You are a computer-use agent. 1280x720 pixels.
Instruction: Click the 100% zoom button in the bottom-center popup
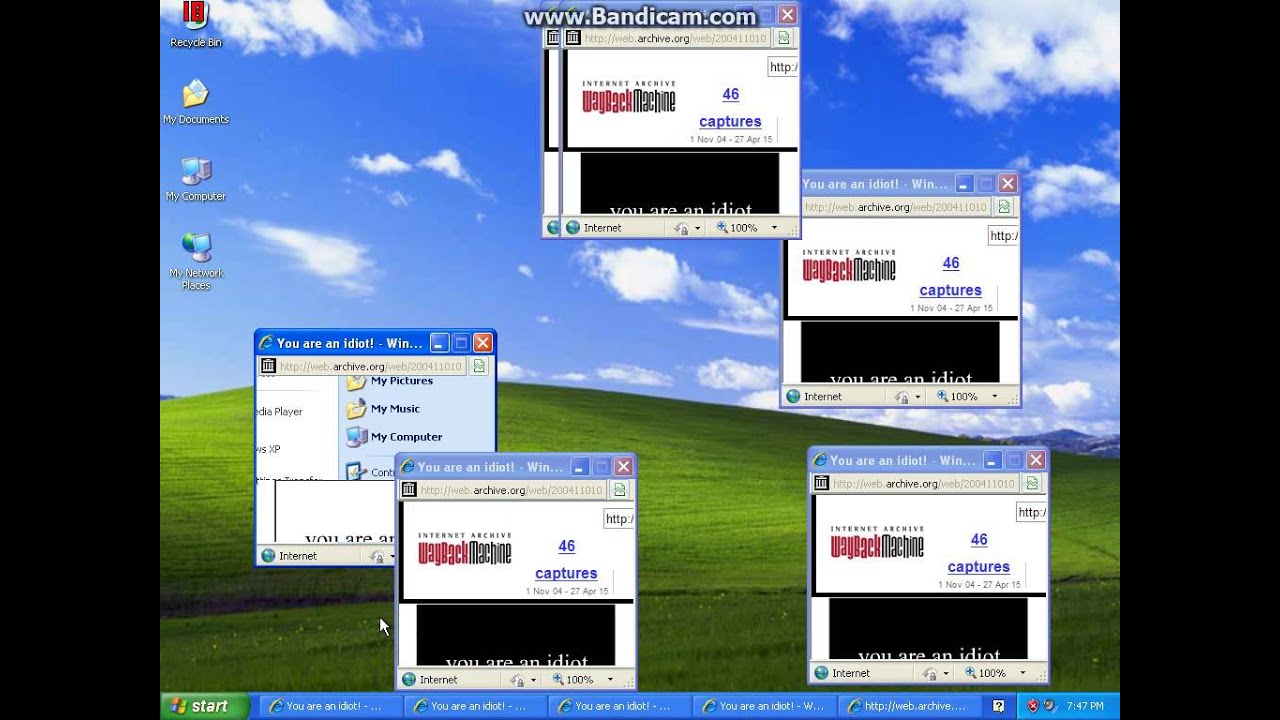pyautogui.click(x=573, y=680)
